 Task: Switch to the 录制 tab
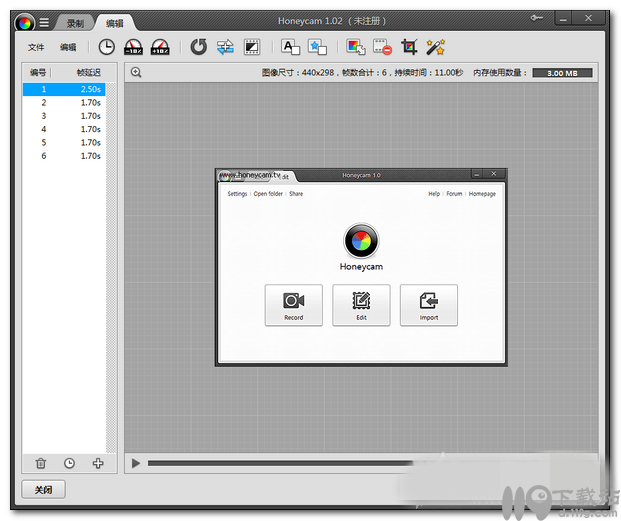pos(75,23)
